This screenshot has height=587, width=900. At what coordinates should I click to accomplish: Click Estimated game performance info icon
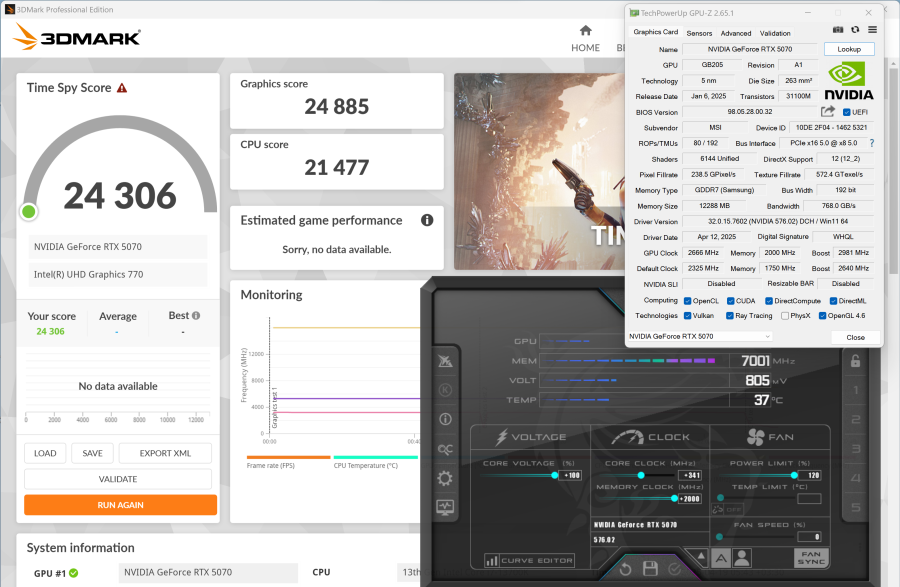(427, 220)
